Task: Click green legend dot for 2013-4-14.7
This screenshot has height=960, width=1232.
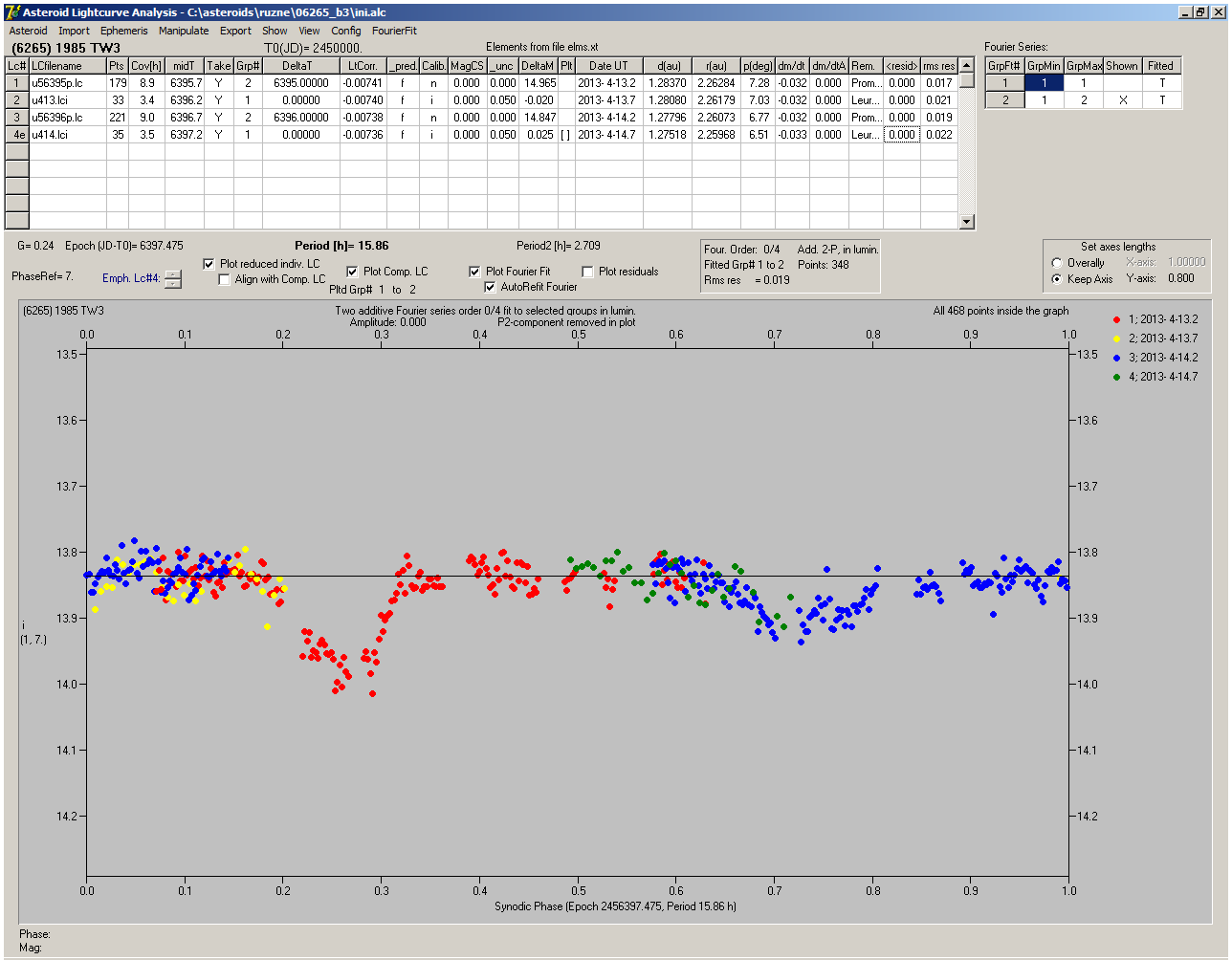Action: tap(1117, 377)
